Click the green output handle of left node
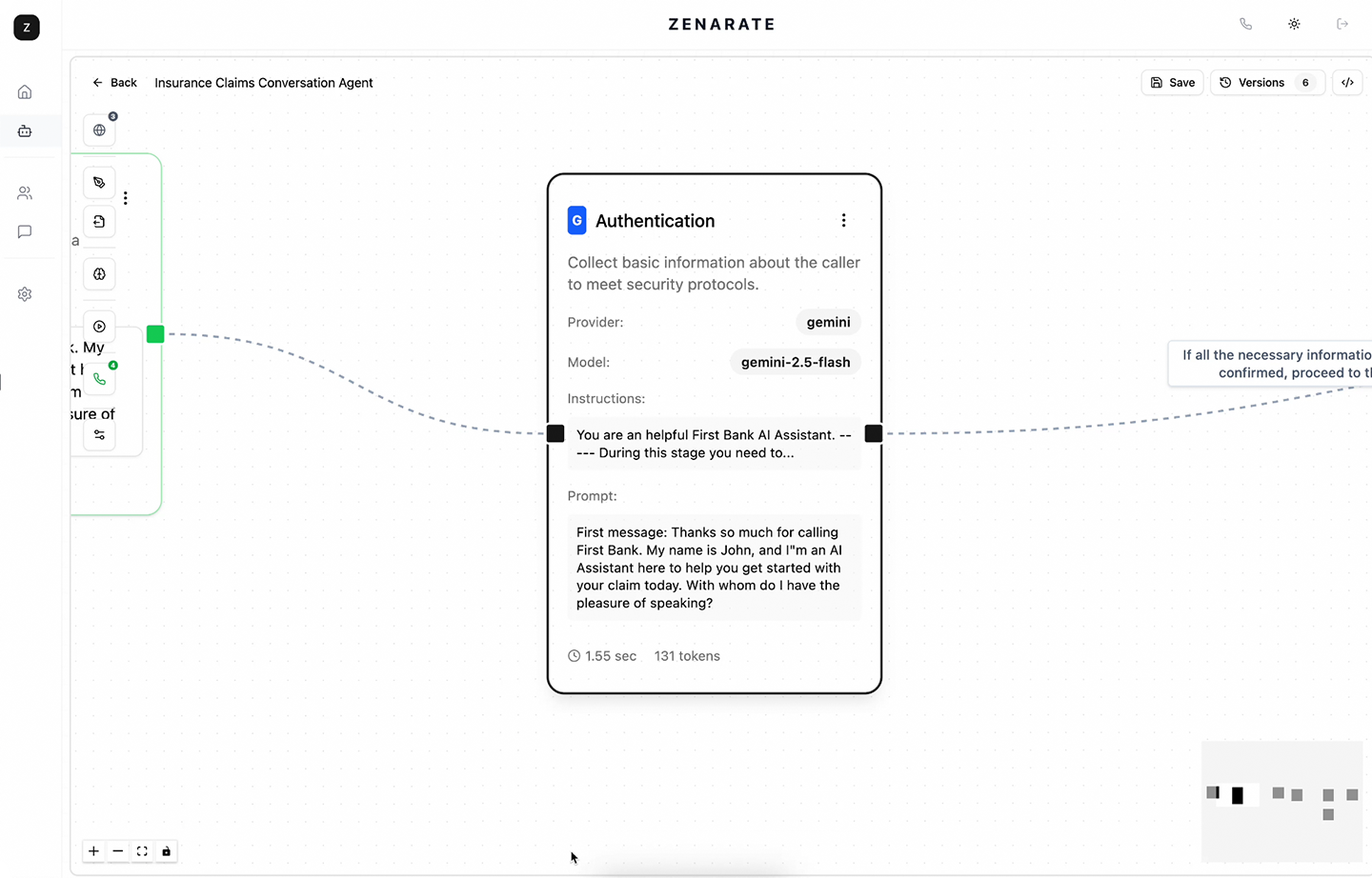 pyautogui.click(x=155, y=334)
